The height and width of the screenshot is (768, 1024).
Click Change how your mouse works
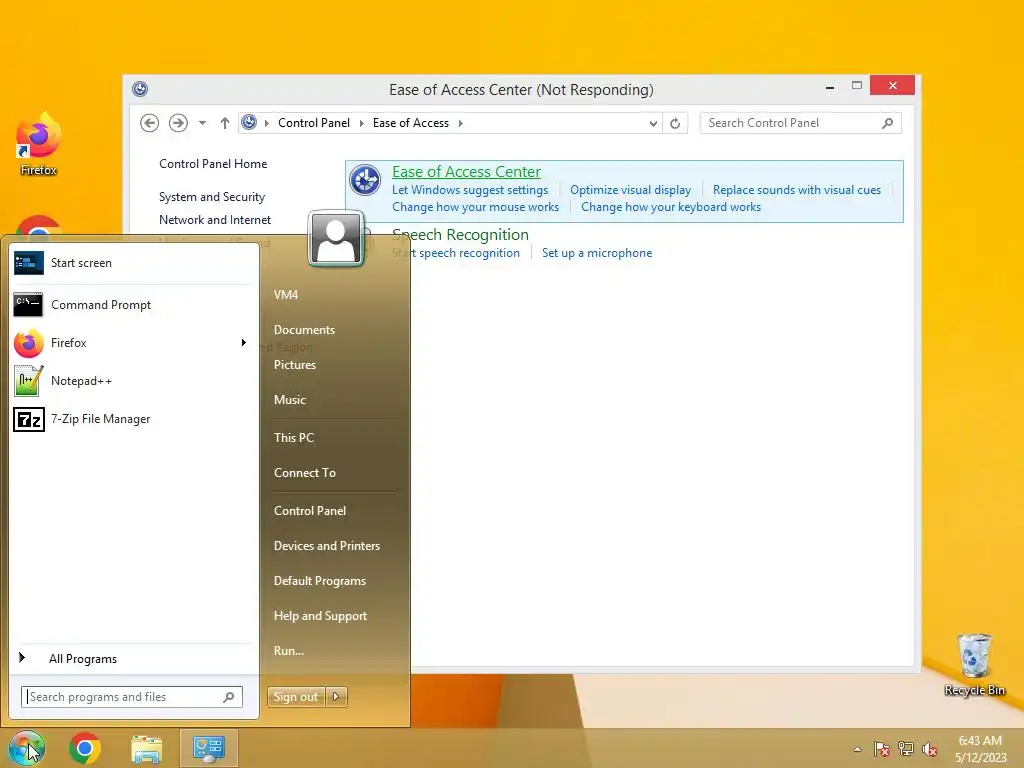475,207
